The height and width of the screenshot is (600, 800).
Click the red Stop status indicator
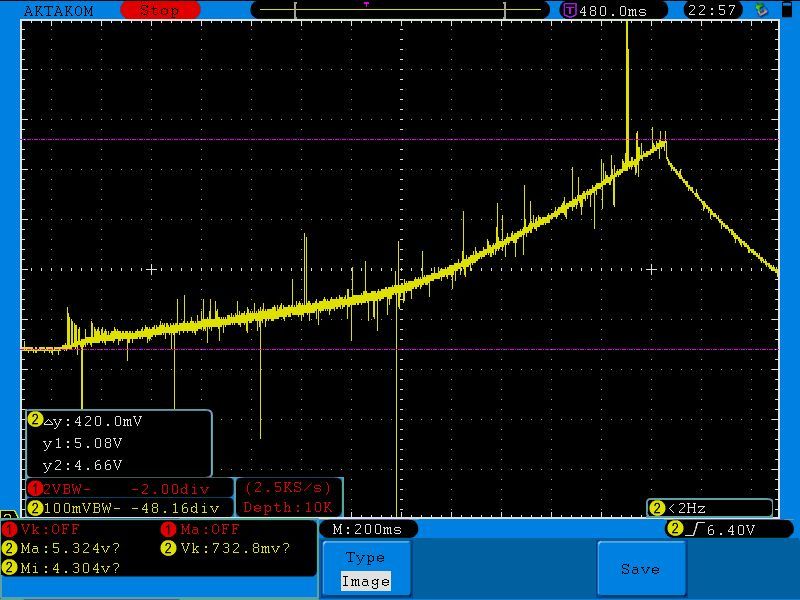[x=159, y=10]
